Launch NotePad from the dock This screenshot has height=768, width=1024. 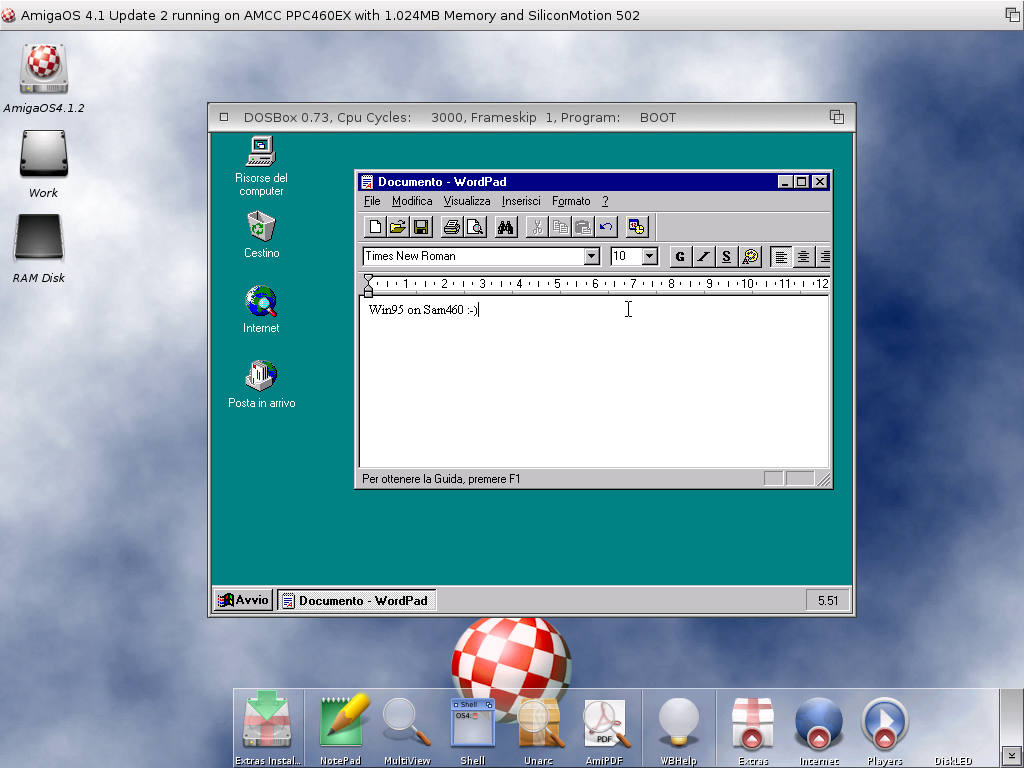tap(341, 729)
